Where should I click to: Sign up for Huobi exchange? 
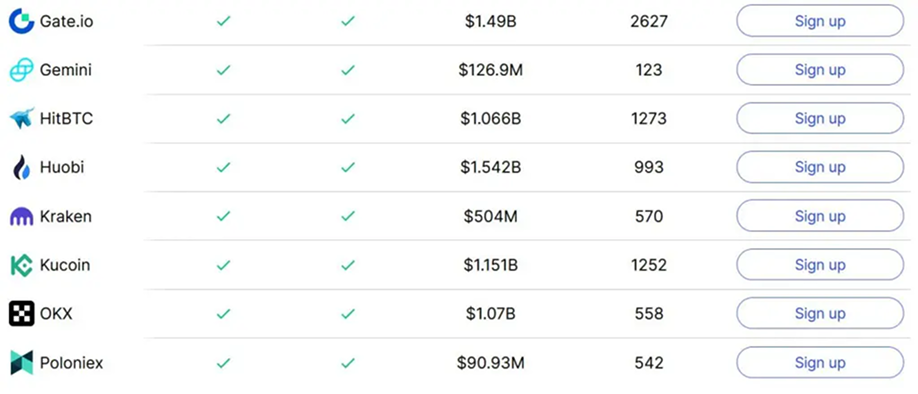820,167
